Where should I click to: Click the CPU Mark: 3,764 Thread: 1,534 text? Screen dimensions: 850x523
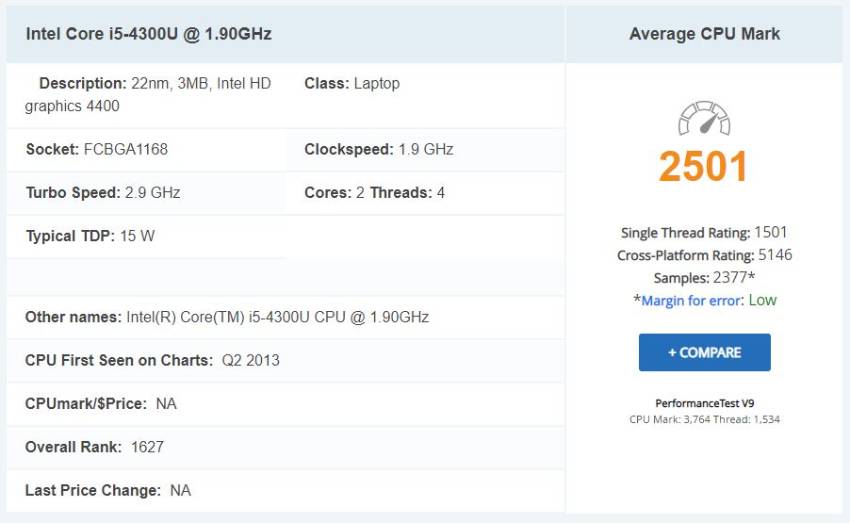[x=704, y=419]
